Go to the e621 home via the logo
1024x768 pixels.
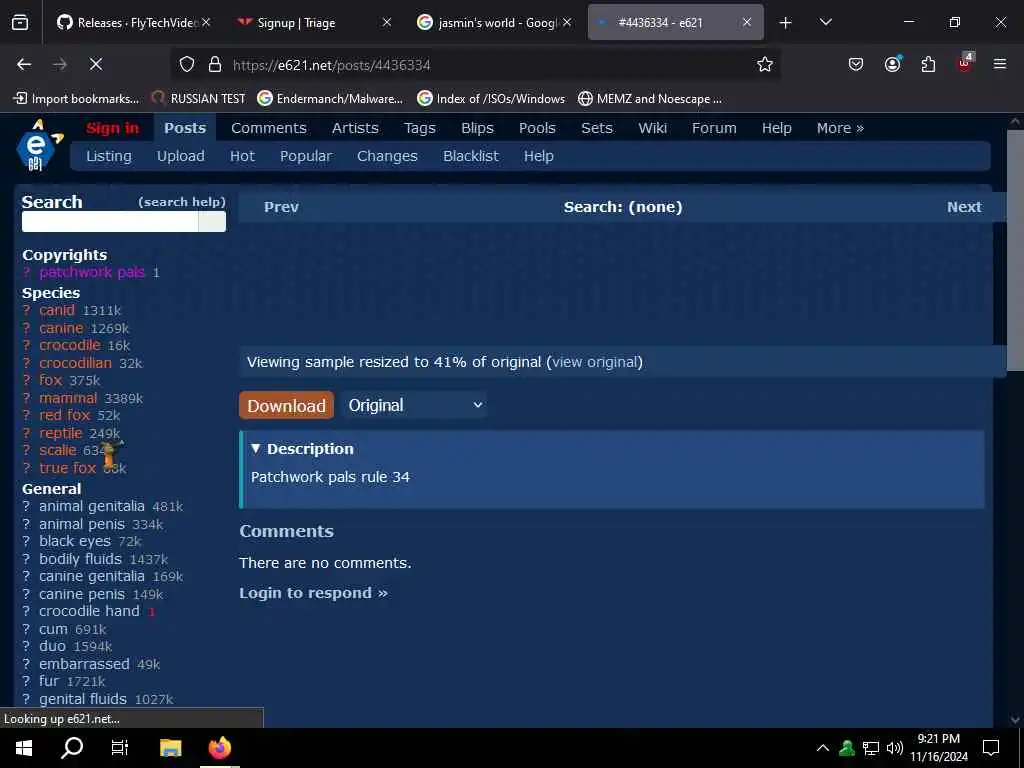point(39,145)
